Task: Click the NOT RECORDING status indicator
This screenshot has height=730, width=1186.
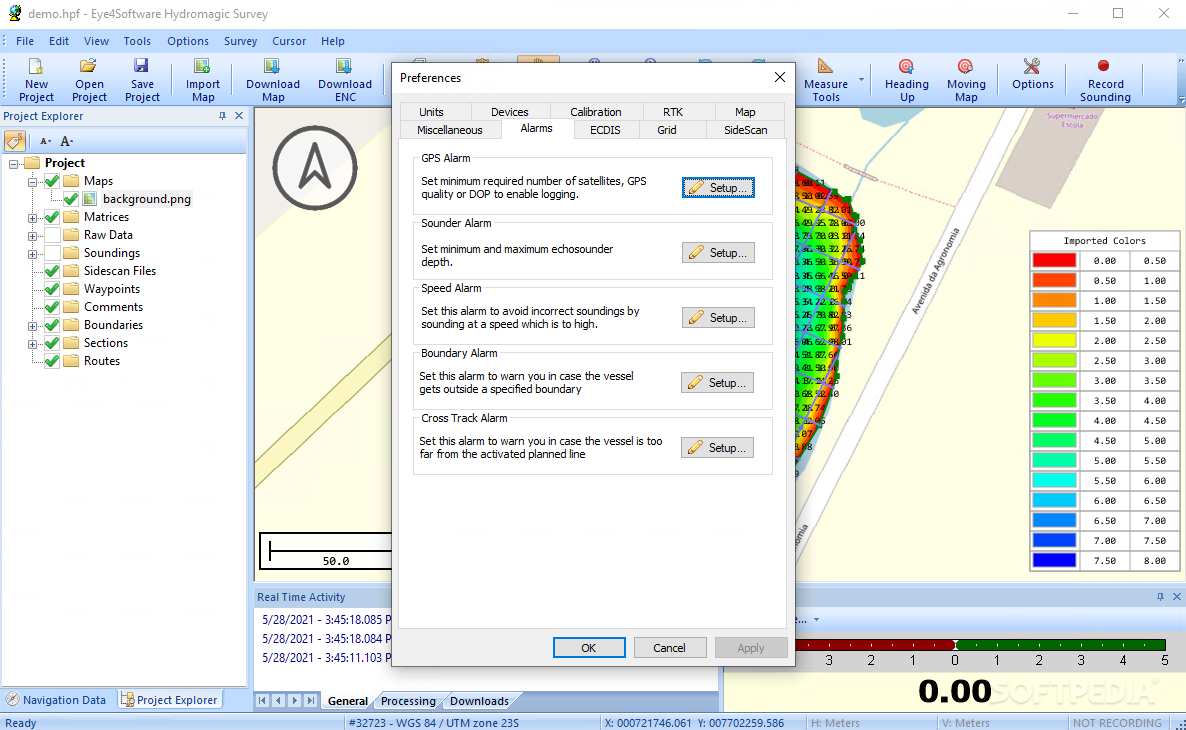Action: [1116, 722]
